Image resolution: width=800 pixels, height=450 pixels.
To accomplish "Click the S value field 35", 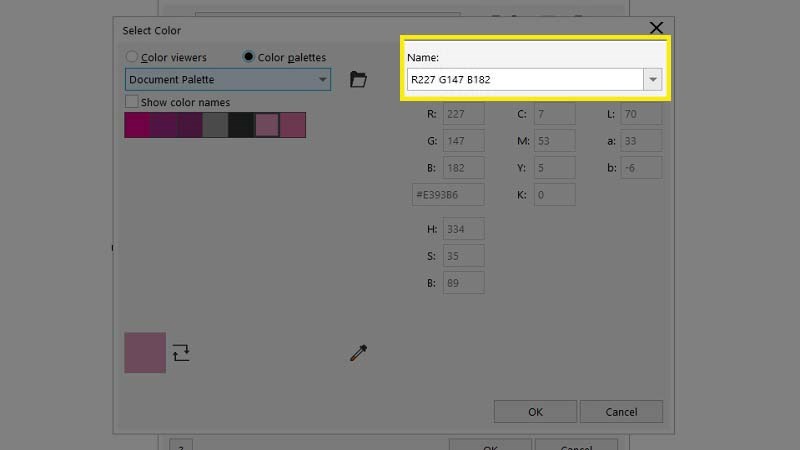I will click(463, 256).
